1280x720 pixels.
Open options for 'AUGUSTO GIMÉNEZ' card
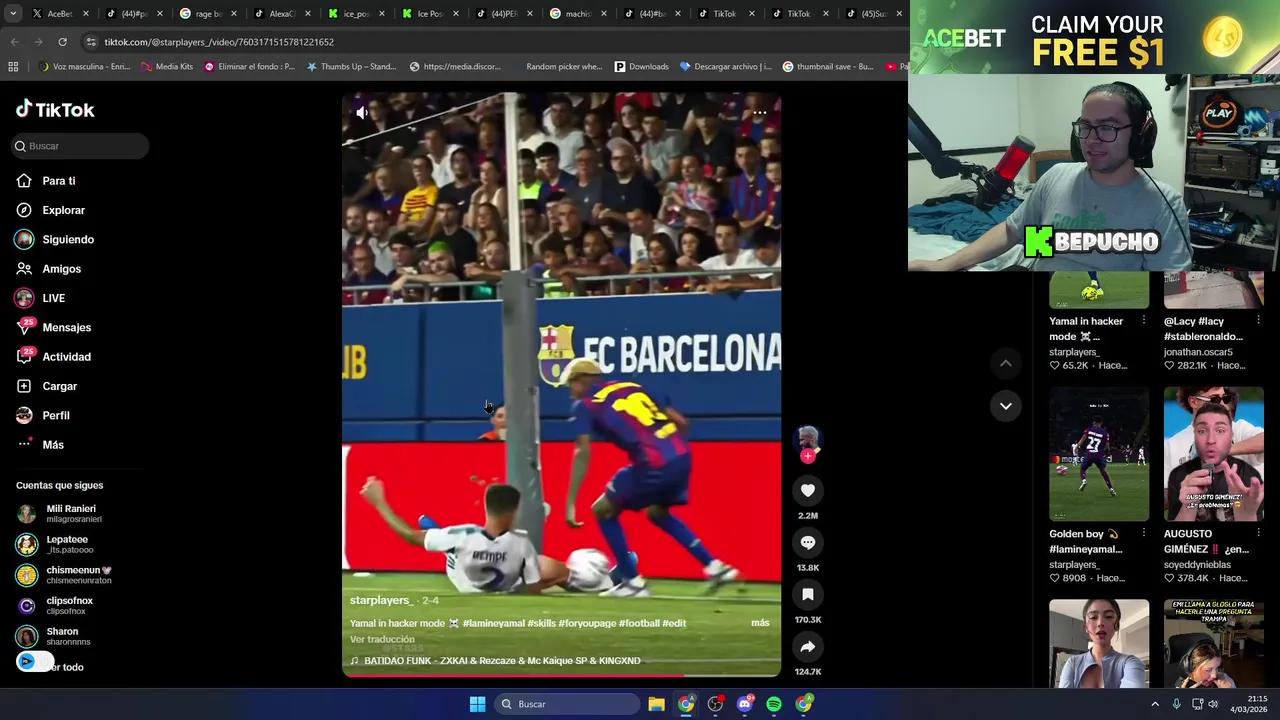1258,534
